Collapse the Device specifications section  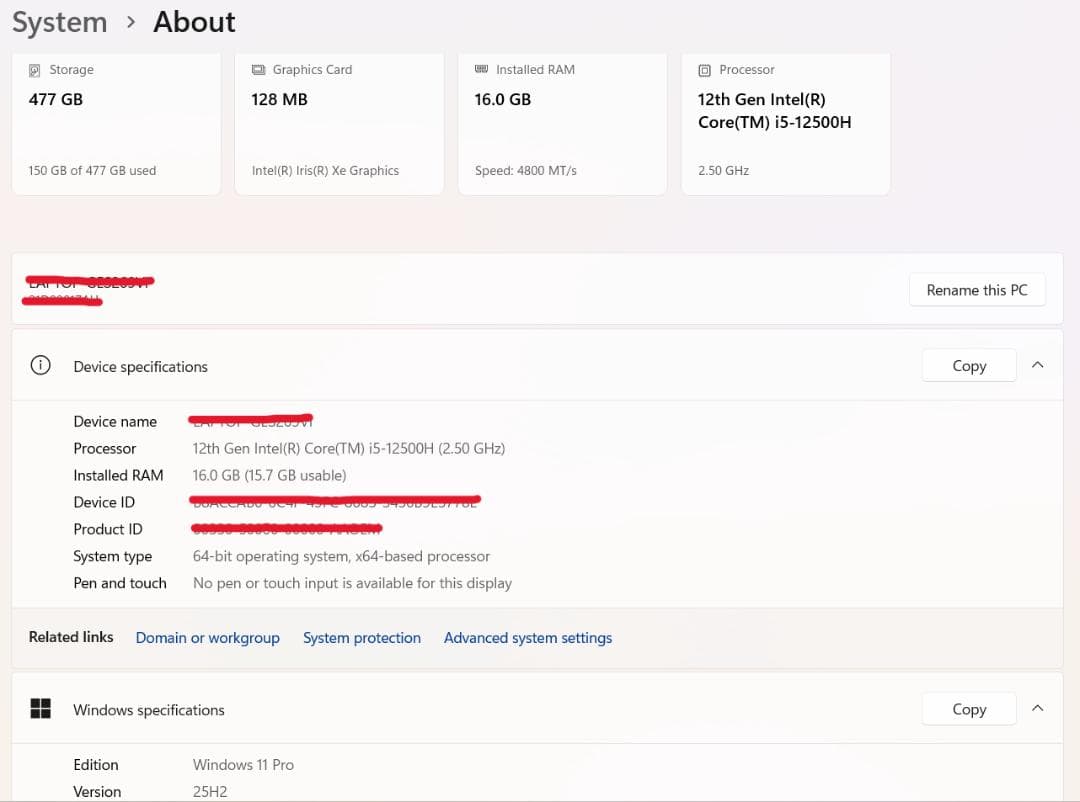click(x=1037, y=365)
